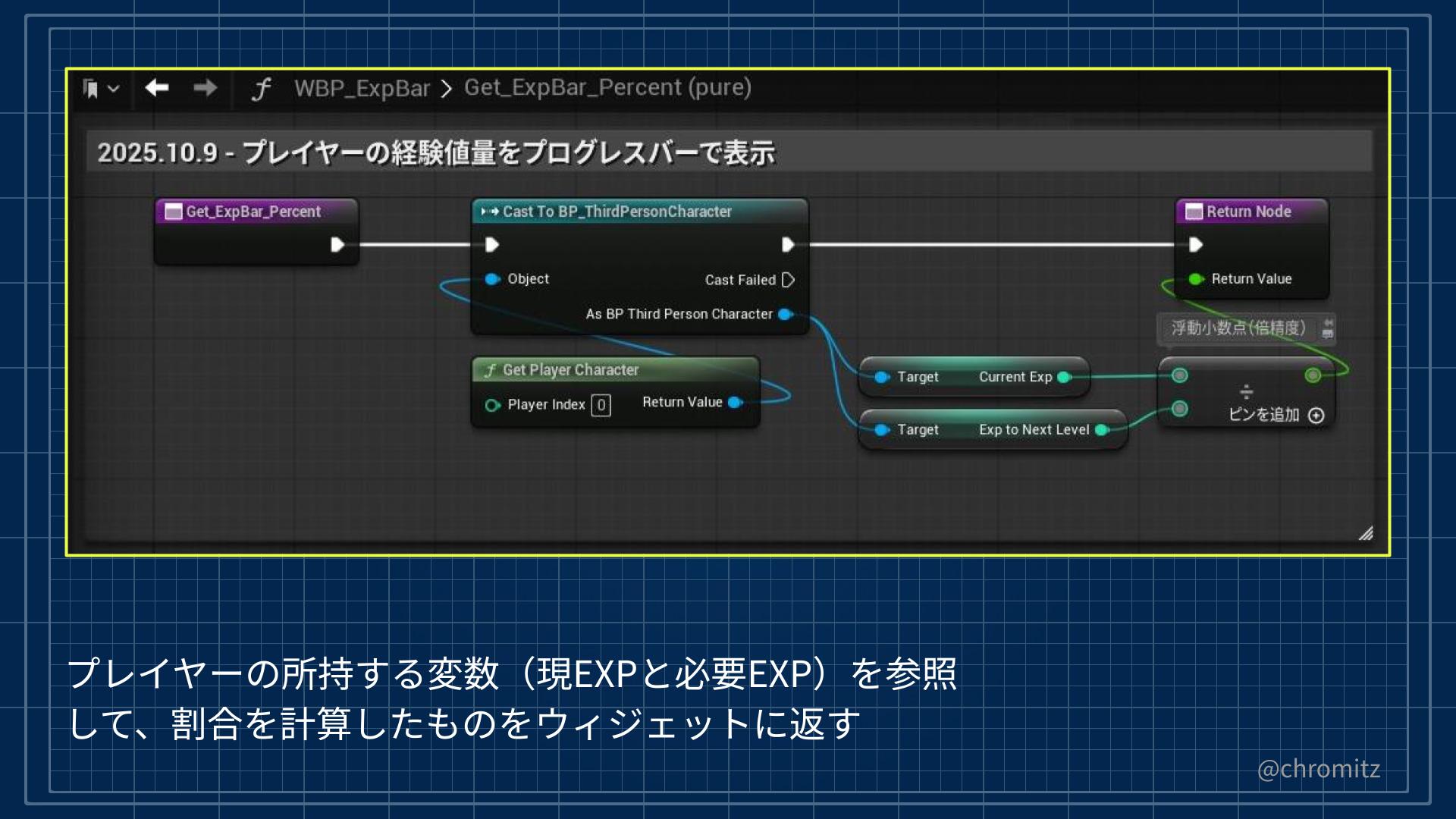1456x819 pixels.
Task: Click Get Player Character's Return Value pin
Action: (735, 403)
